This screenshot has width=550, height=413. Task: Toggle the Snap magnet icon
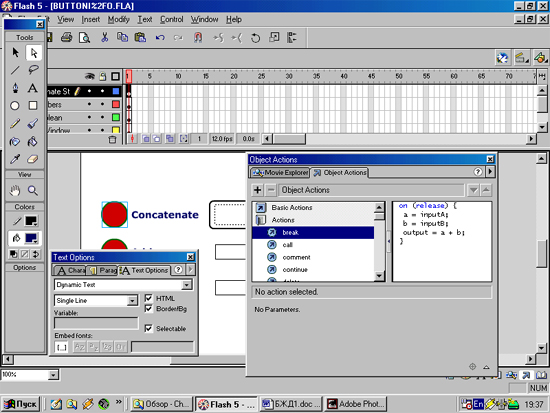[198, 38]
